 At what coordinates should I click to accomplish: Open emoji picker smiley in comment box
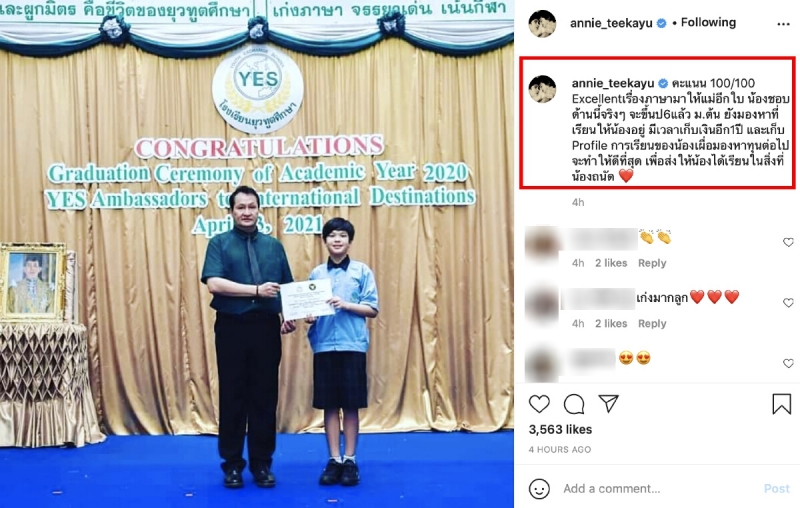click(x=539, y=489)
